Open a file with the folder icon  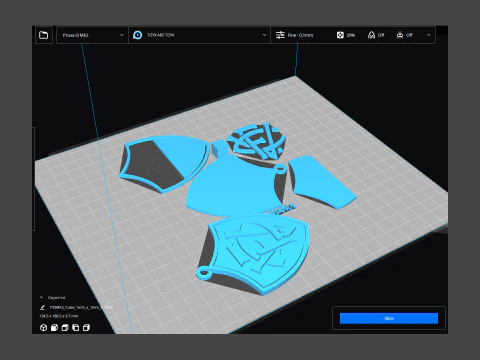pyautogui.click(x=44, y=35)
